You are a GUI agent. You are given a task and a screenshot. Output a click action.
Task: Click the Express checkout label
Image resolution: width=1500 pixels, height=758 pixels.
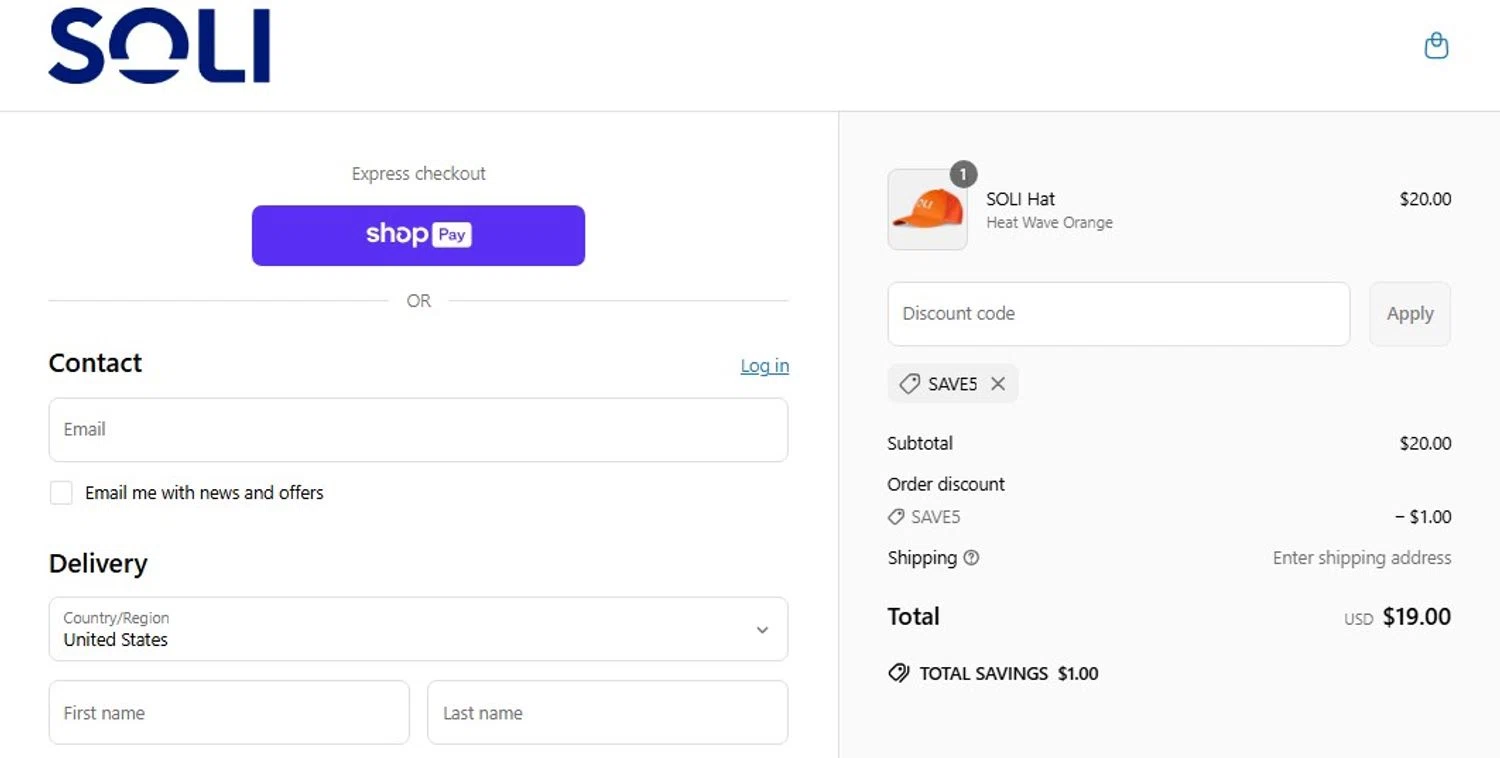coord(418,174)
